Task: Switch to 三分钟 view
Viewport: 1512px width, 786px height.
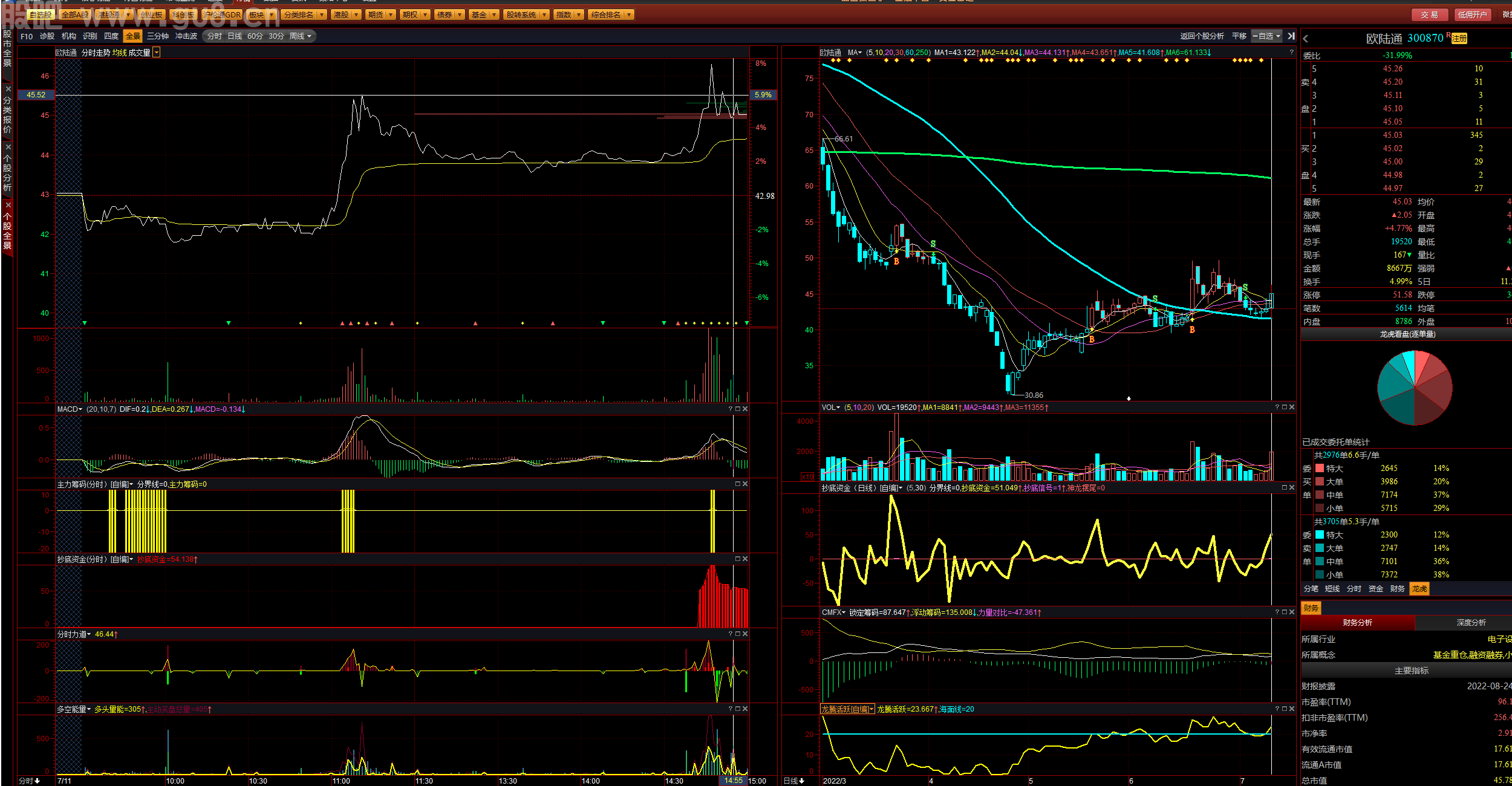Action: 158,36
